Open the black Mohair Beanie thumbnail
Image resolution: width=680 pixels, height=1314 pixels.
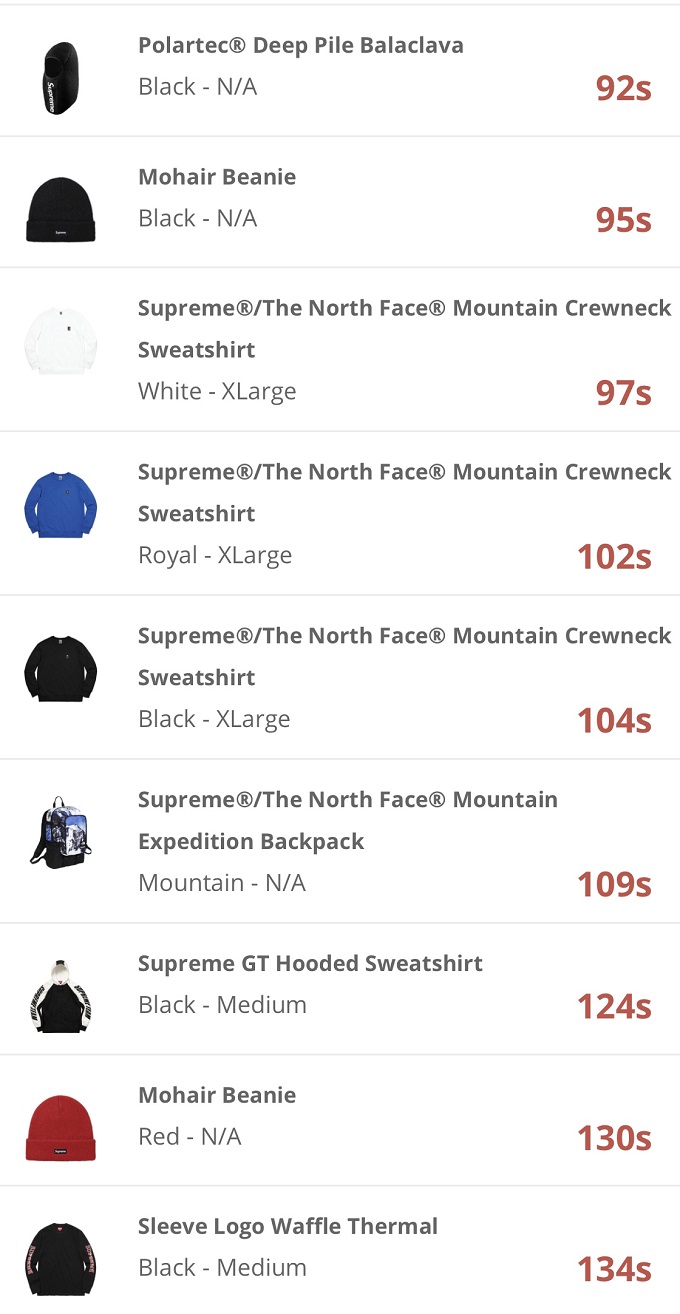pos(61,209)
